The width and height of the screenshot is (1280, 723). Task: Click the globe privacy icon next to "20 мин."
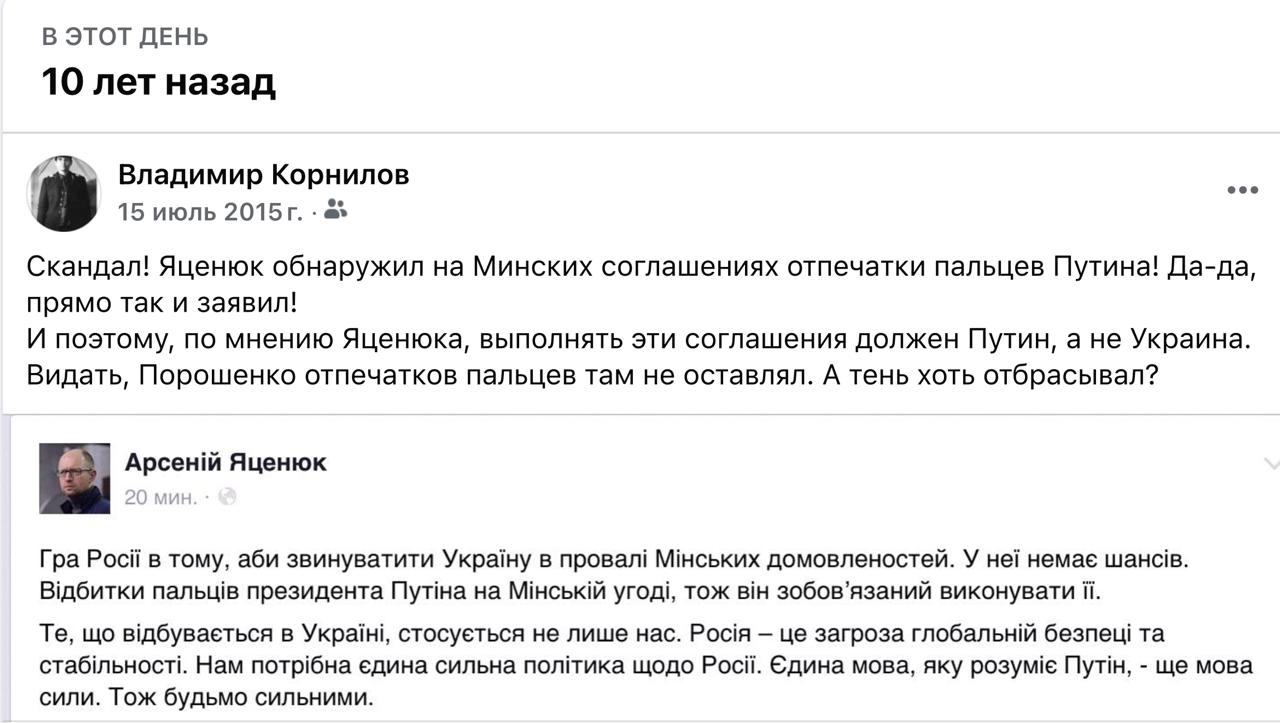coord(227,496)
